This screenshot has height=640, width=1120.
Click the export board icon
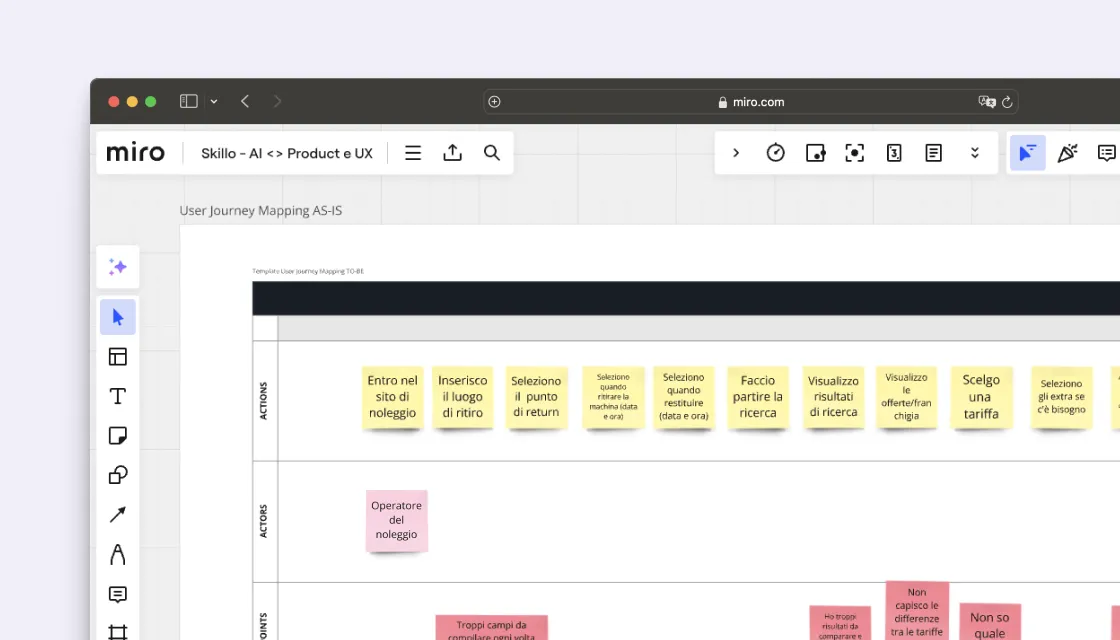pos(452,153)
